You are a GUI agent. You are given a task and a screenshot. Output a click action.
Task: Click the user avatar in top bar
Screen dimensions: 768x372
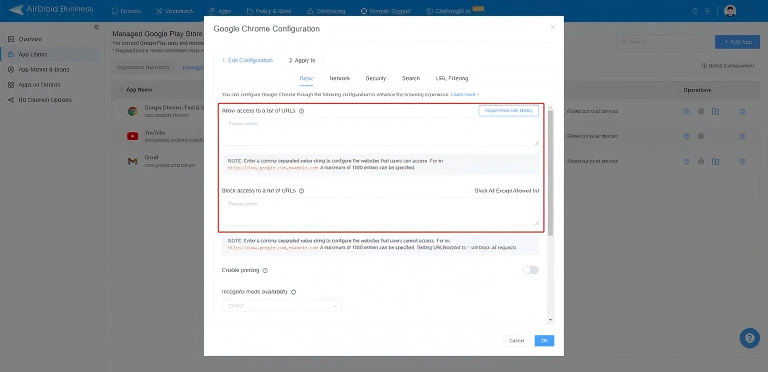(x=730, y=11)
